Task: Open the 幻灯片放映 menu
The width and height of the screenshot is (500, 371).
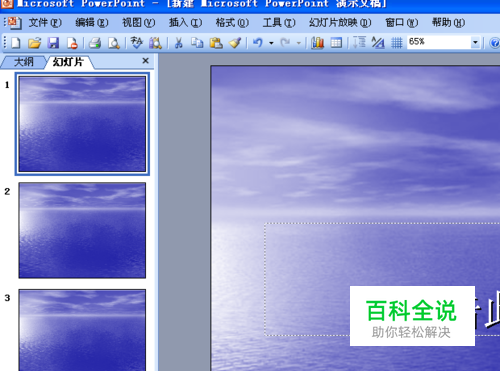Action: (x=340, y=23)
